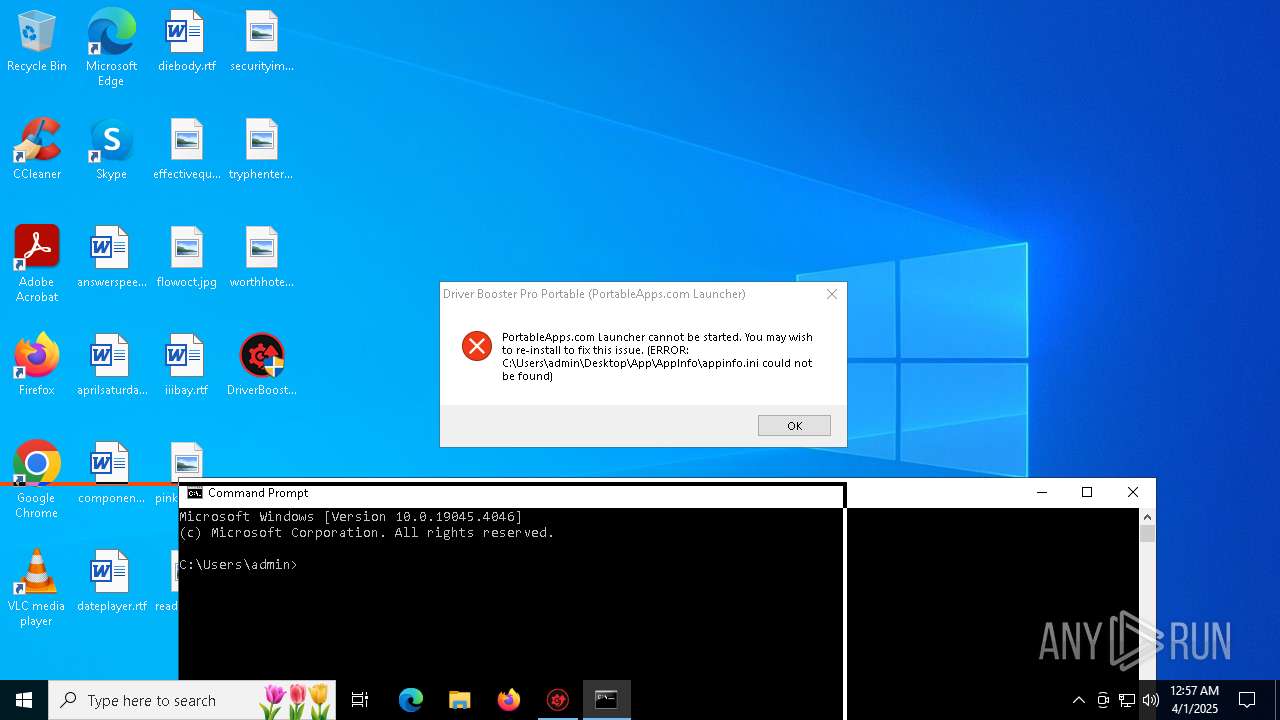Click the error message text in the dialog
Screen dimensions: 1280x720
(658, 357)
